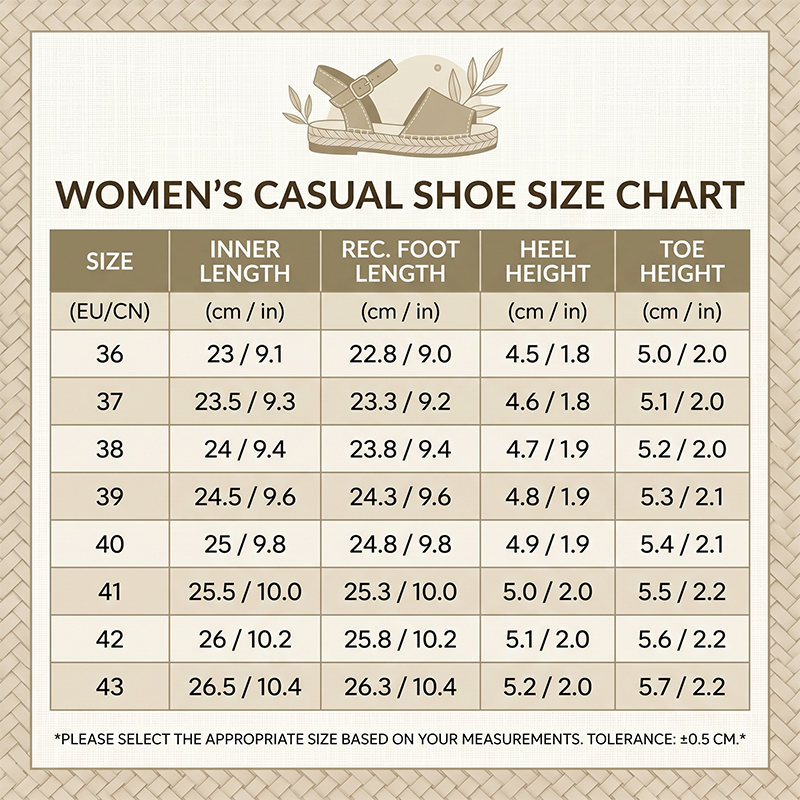Select the HEEL HEIGHT column header

(547, 261)
